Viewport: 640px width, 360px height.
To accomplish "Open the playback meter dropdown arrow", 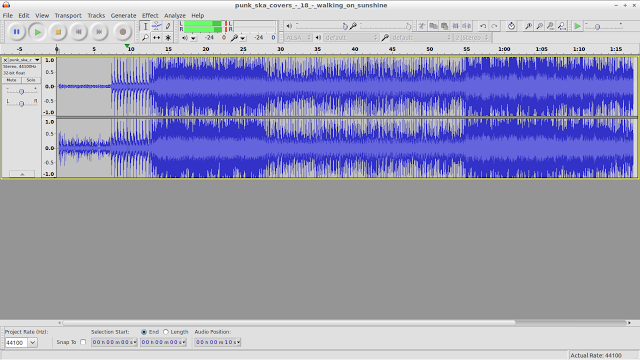I will [193, 38].
